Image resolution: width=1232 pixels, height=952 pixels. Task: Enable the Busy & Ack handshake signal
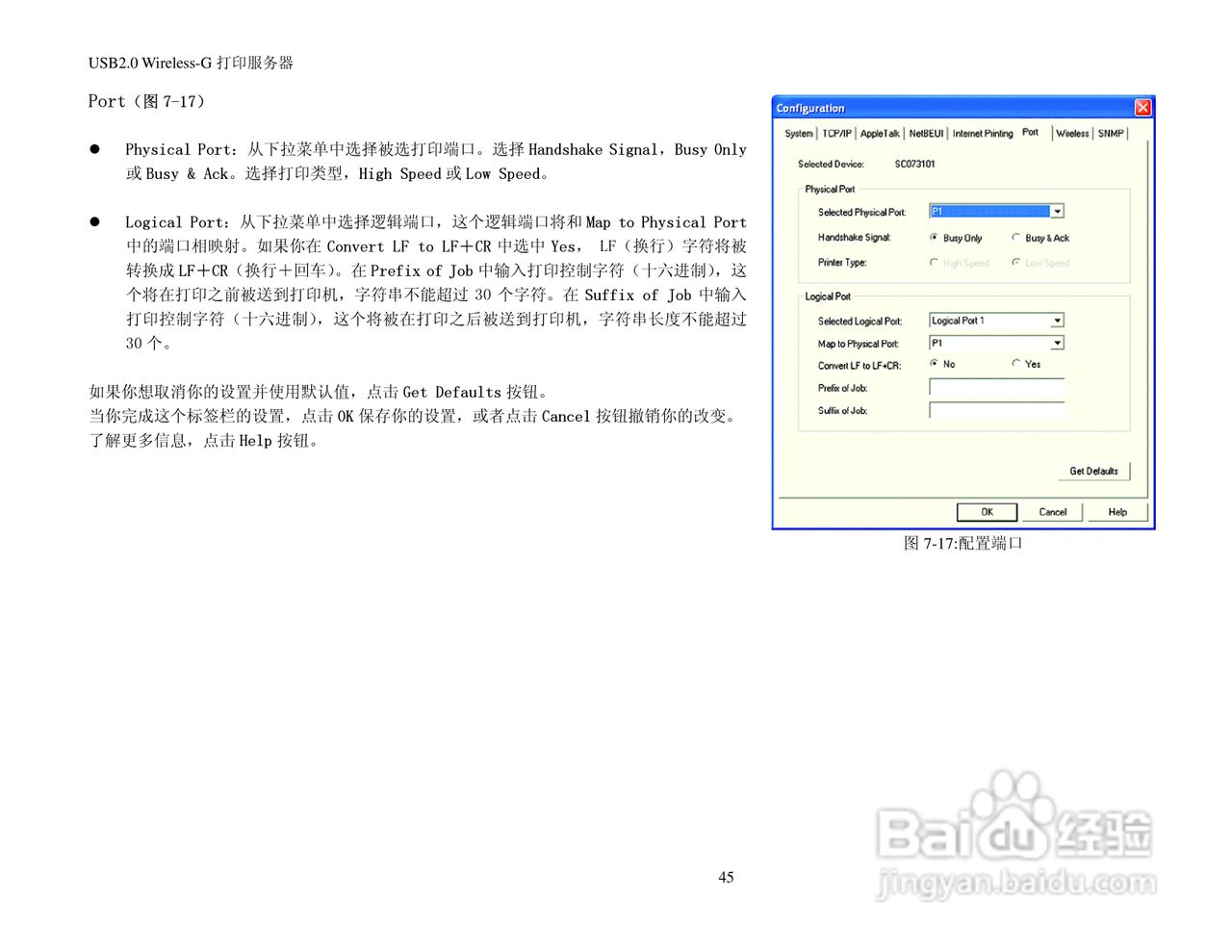click(x=1016, y=238)
